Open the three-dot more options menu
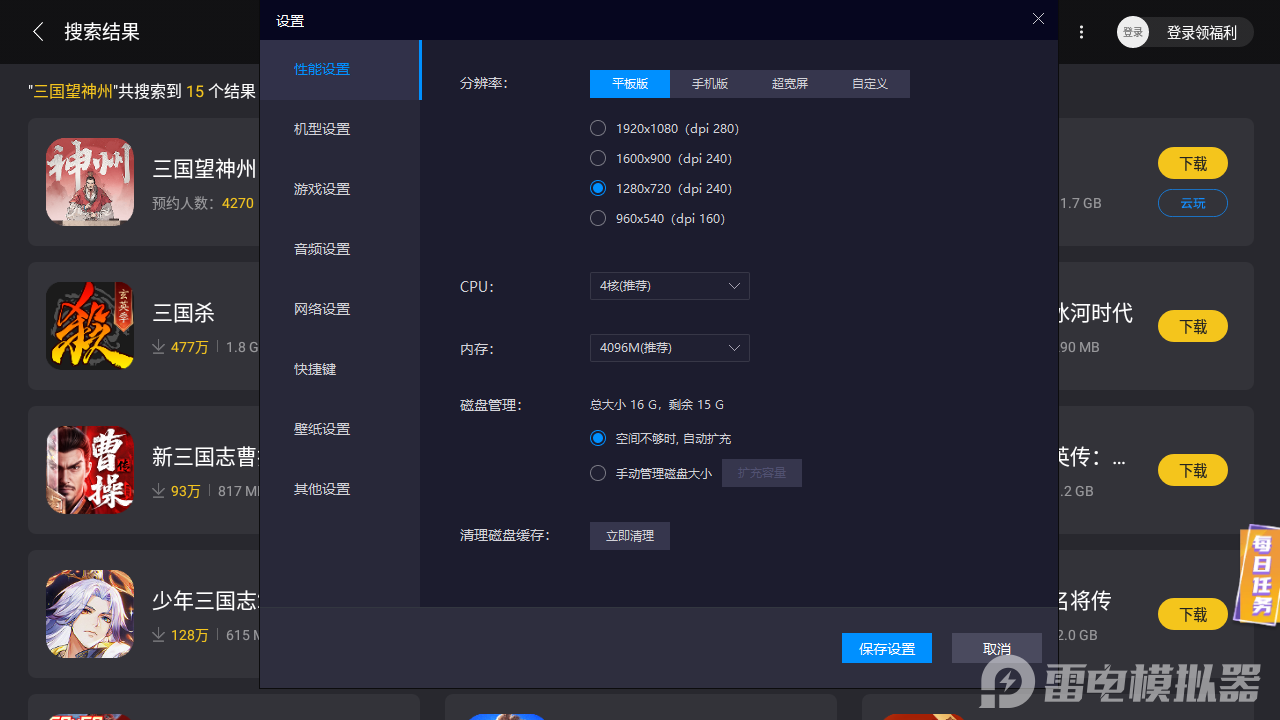The height and width of the screenshot is (720, 1280). pyautogui.click(x=1081, y=31)
